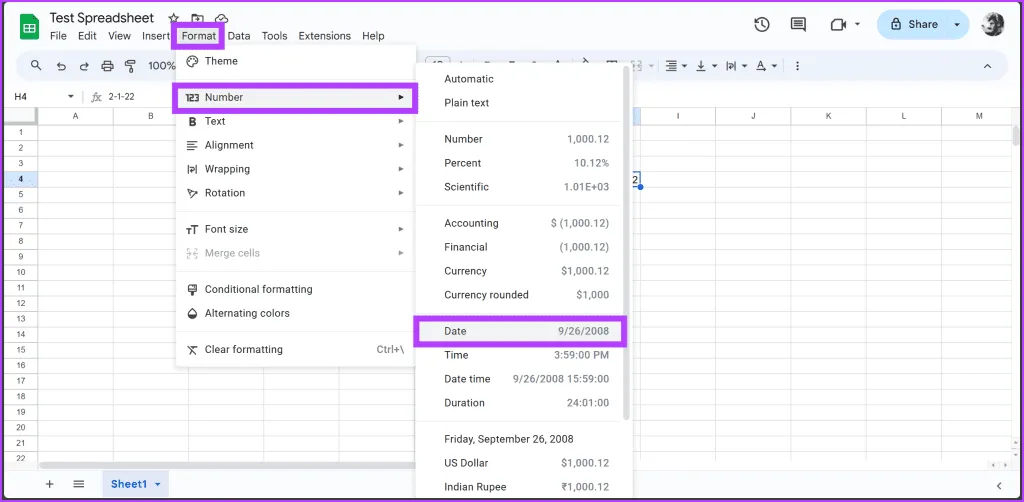Select Conditional formatting in Format menu
The image size is (1024, 502).
(x=258, y=289)
